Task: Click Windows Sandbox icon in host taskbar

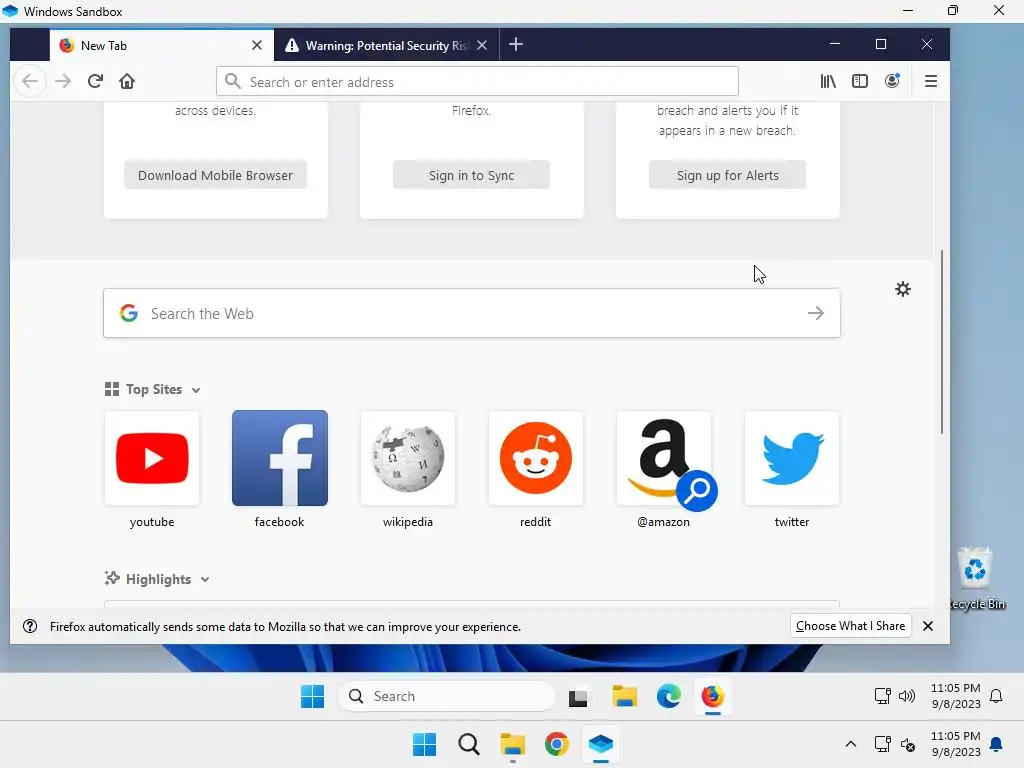Action: (600, 744)
